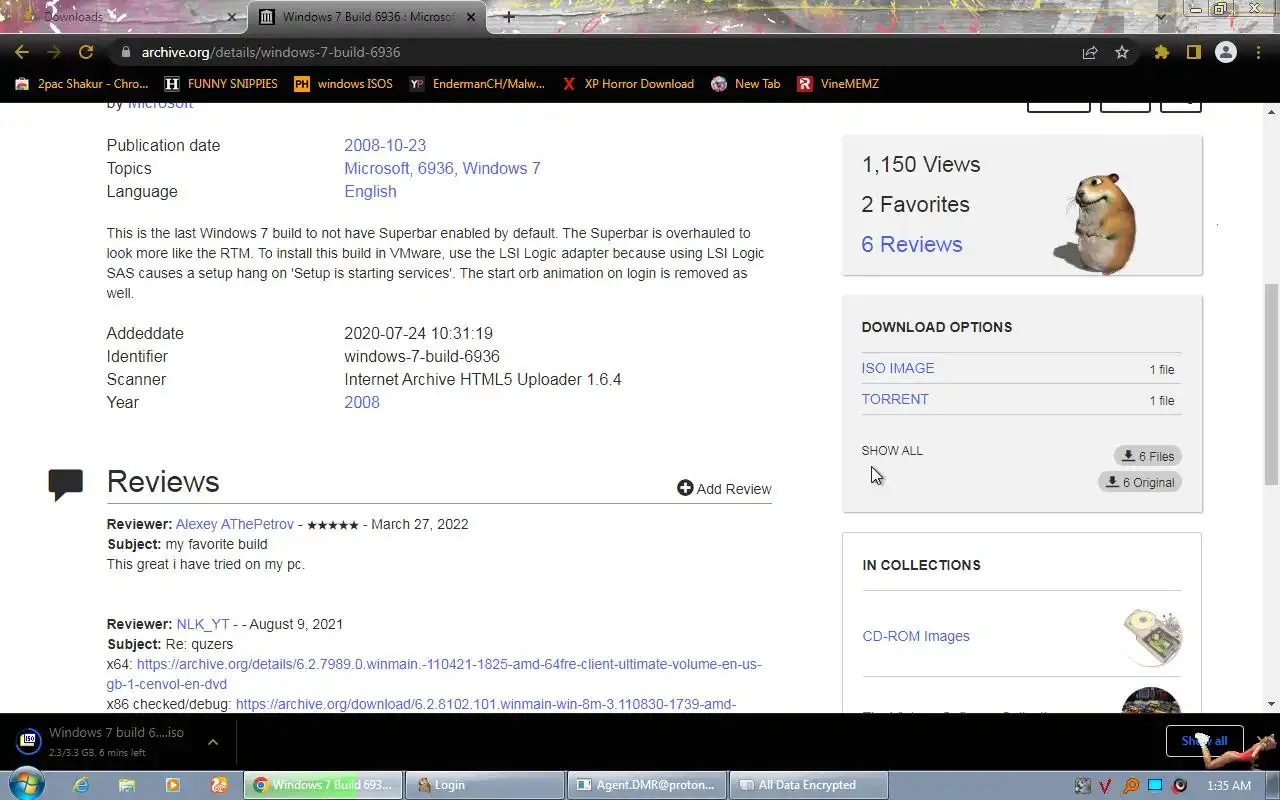Viewport: 1280px width, 800px height.
Task: Switch to the Login taskbar window
Action: pos(485,785)
